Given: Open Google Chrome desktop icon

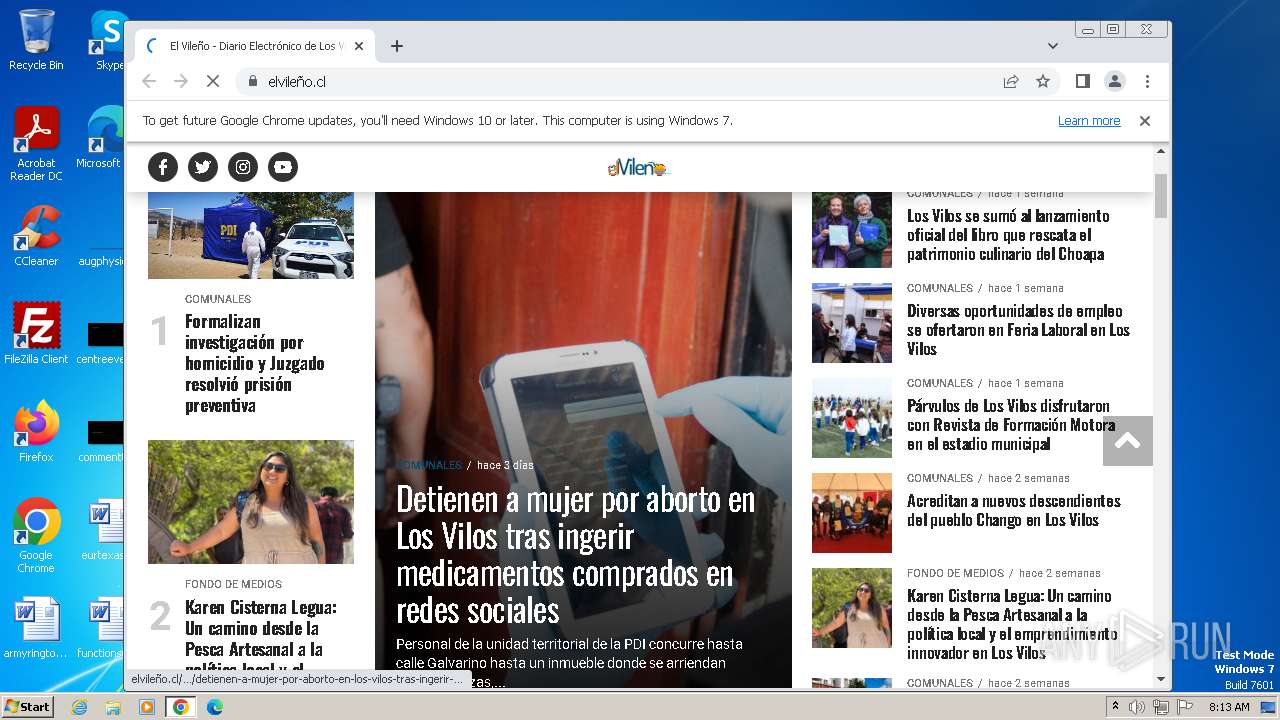Looking at the screenshot, I should pyautogui.click(x=36, y=535).
